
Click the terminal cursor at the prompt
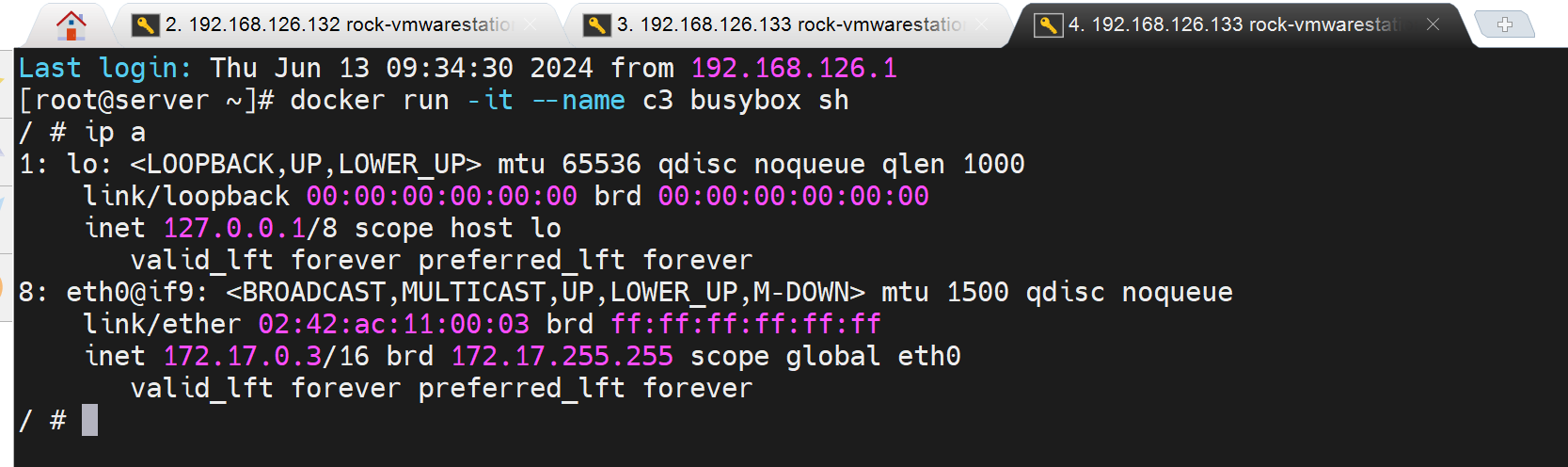click(89, 420)
